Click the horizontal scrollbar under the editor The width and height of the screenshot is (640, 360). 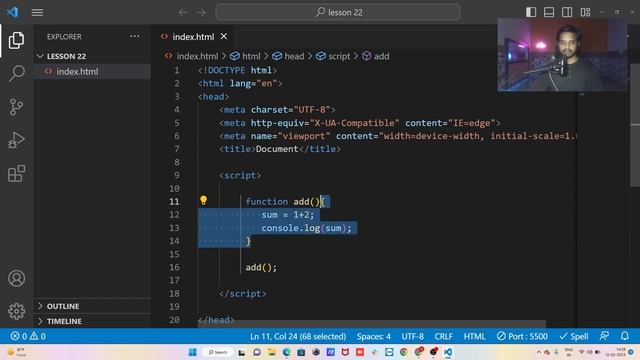click(371, 324)
